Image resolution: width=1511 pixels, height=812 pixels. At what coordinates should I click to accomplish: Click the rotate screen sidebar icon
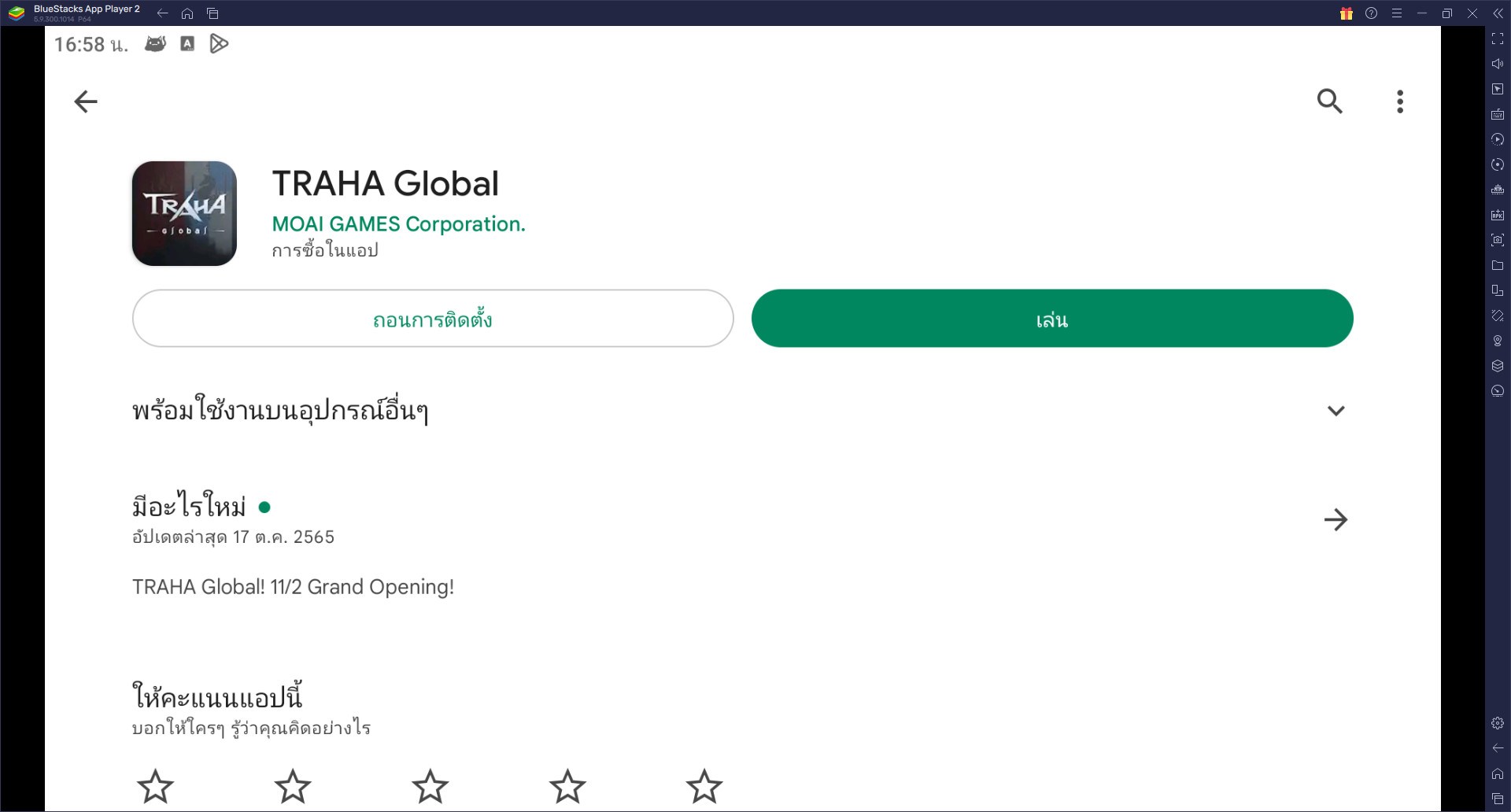[1498, 290]
